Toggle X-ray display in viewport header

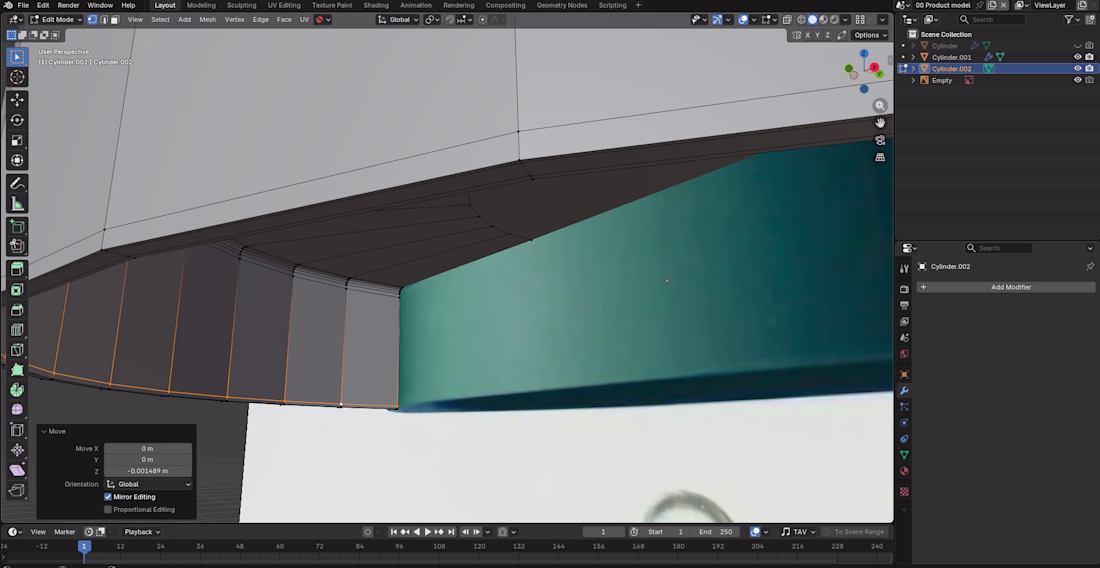pos(787,20)
